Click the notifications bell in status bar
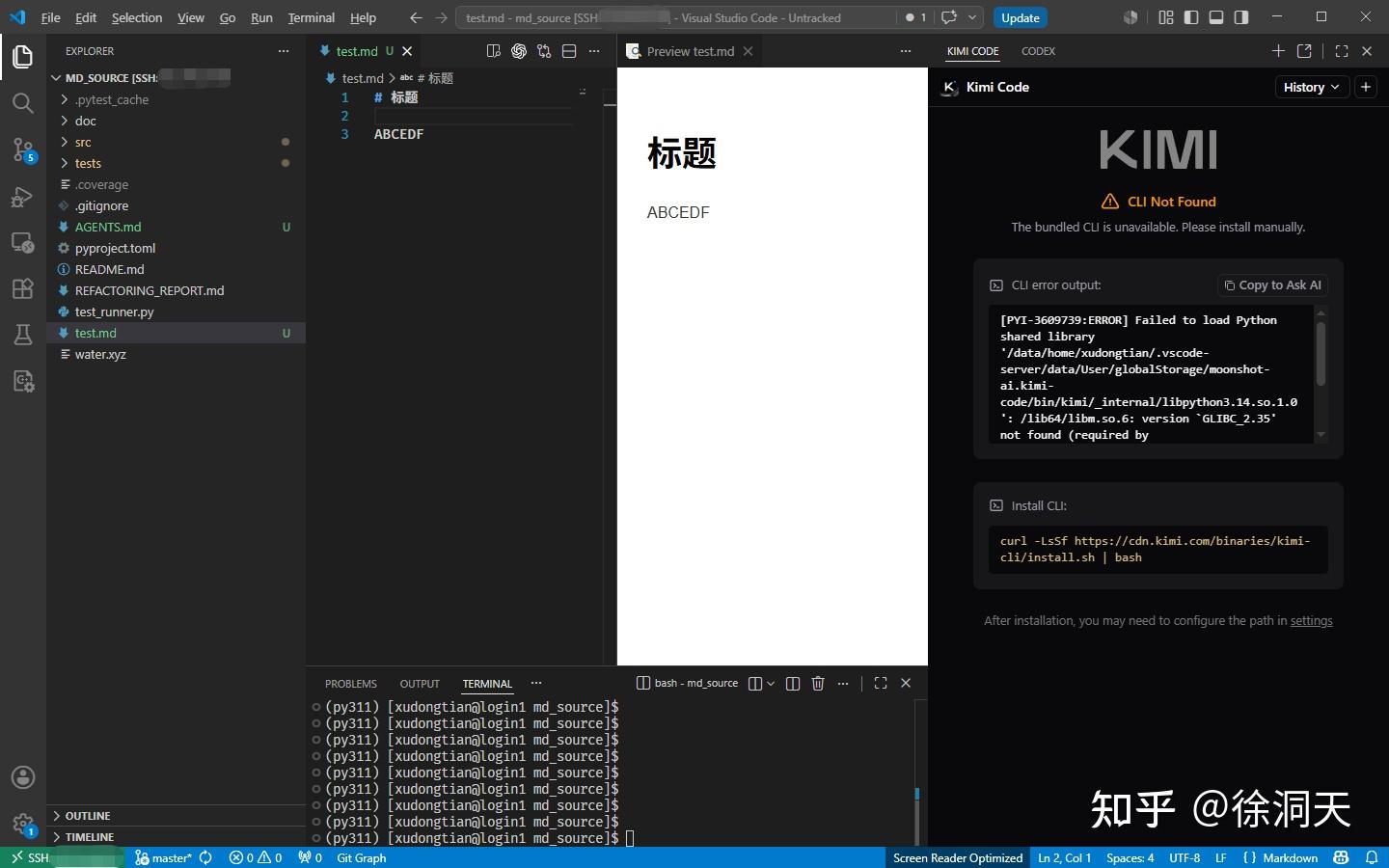1389x868 pixels. (x=1372, y=857)
